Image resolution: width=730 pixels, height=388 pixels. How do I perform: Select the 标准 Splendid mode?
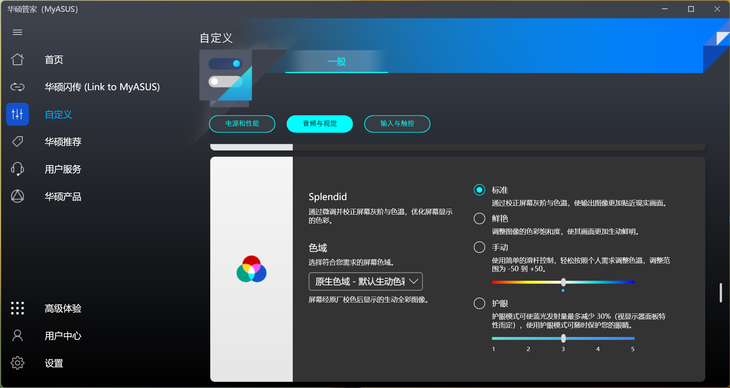(x=479, y=190)
